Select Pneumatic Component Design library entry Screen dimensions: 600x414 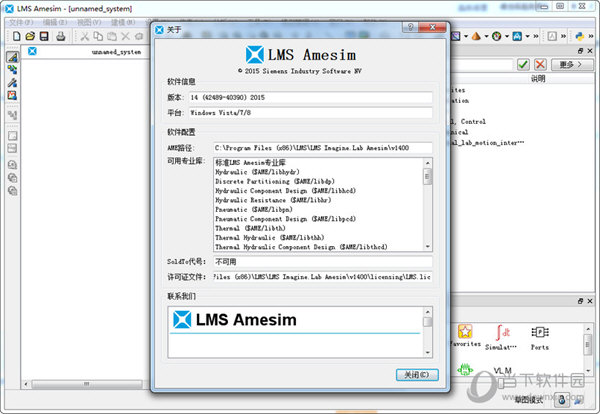click(x=285, y=219)
